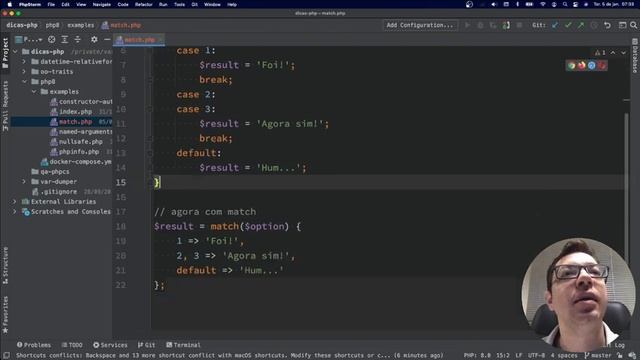Screen dimensions: 640x360
Task: Click the PHP: 8.0 language level status
Action: pos(477,356)
